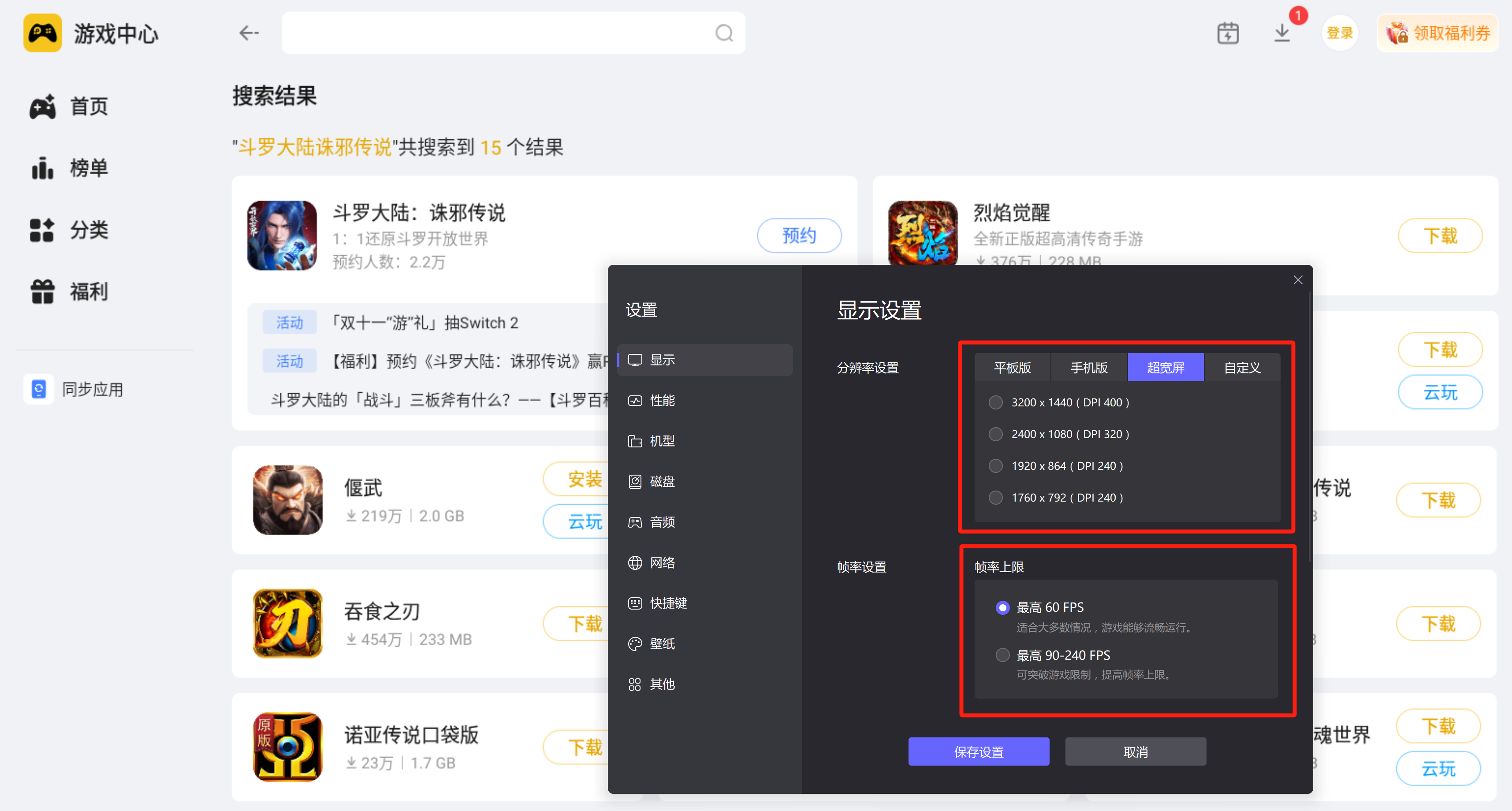Click the 登录 button
The width and height of the screenshot is (1512, 811).
tap(1340, 32)
